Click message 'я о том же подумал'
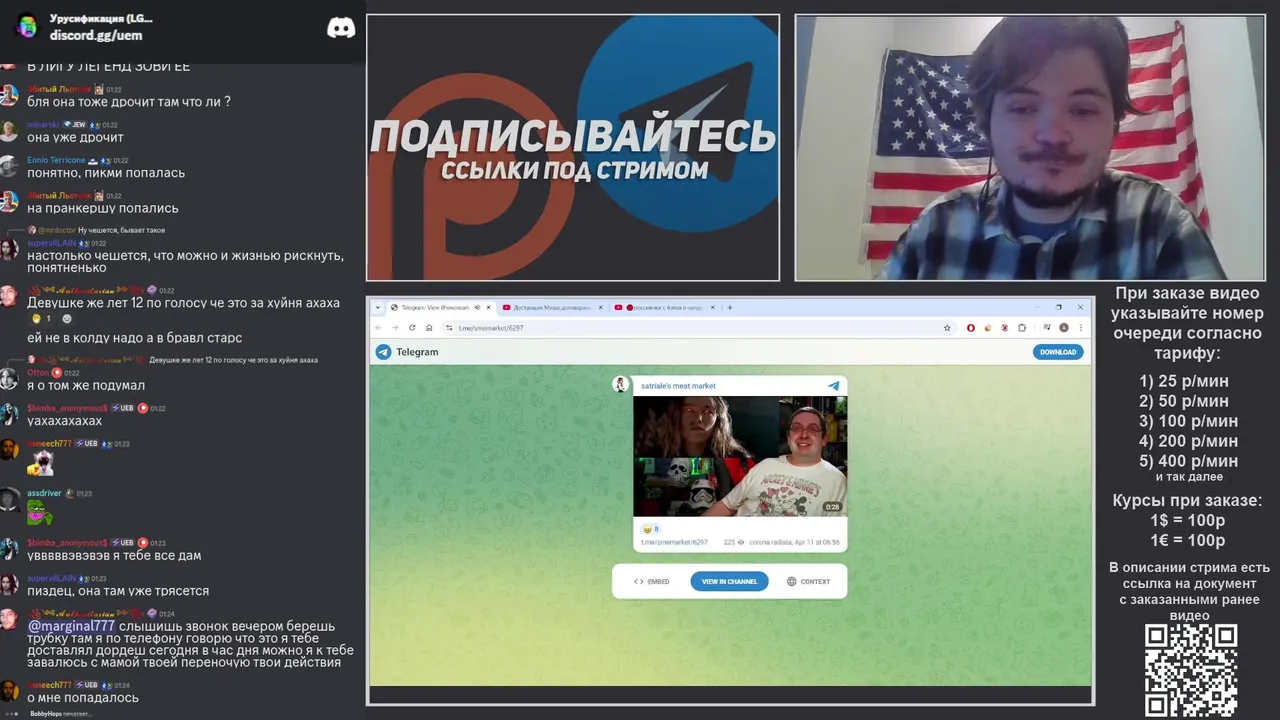Image resolution: width=1280 pixels, height=720 pixels. point(86,385)
